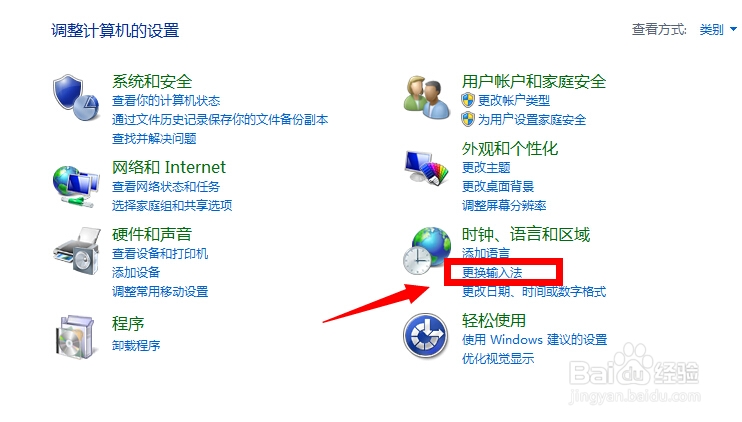Open the clock and globe icon
Screen dimensions: 742x422
[427, 251]
